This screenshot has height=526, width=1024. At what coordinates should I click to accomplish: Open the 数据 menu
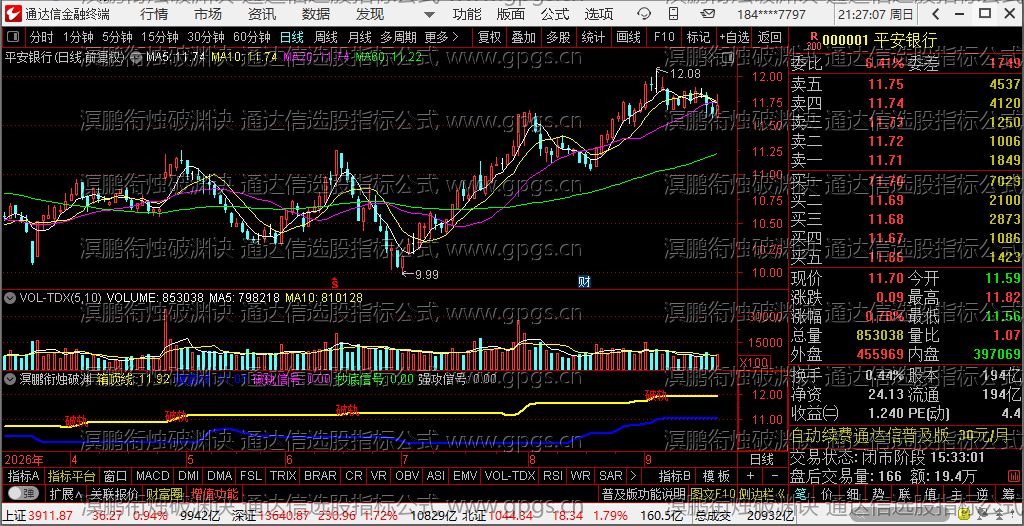point(316,14)
